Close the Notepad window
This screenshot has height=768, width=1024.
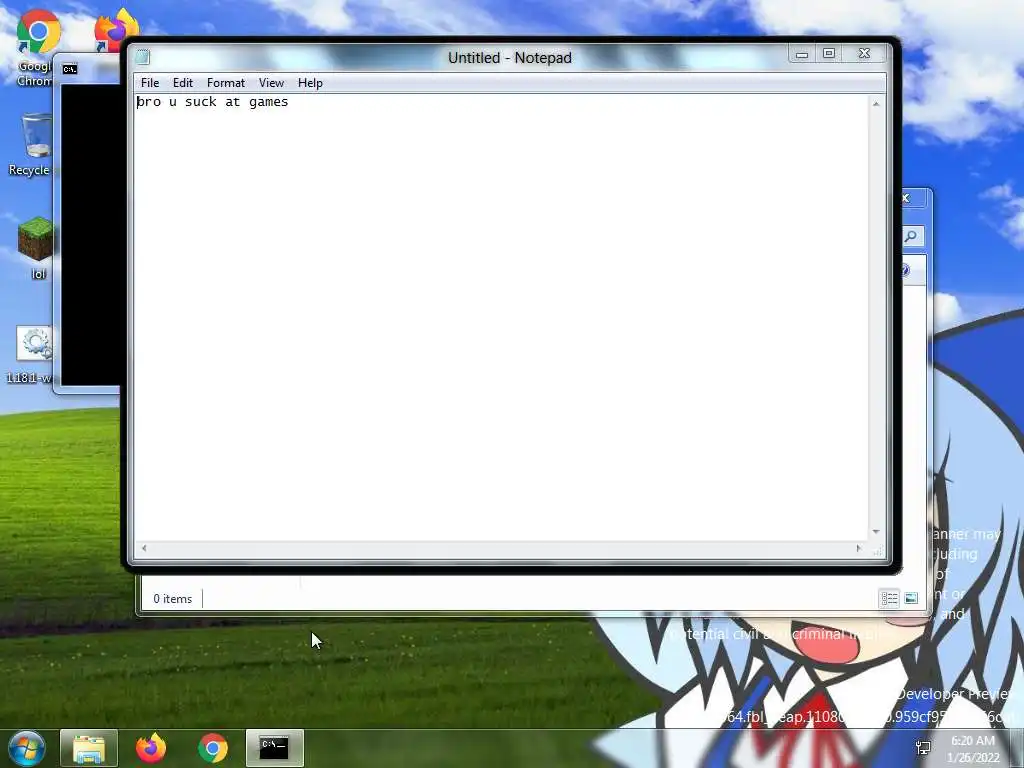(x=865, y=54)
